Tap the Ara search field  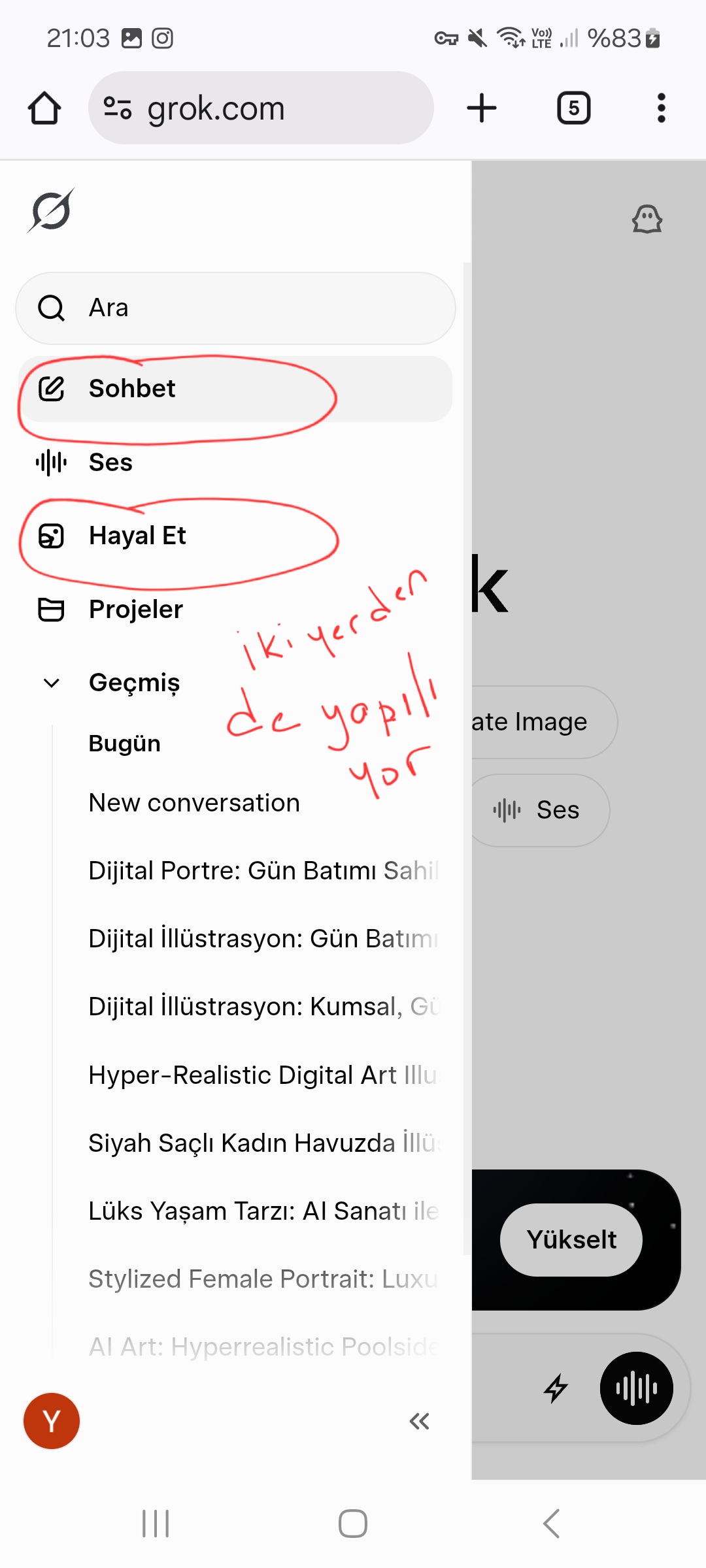[235, 308]
